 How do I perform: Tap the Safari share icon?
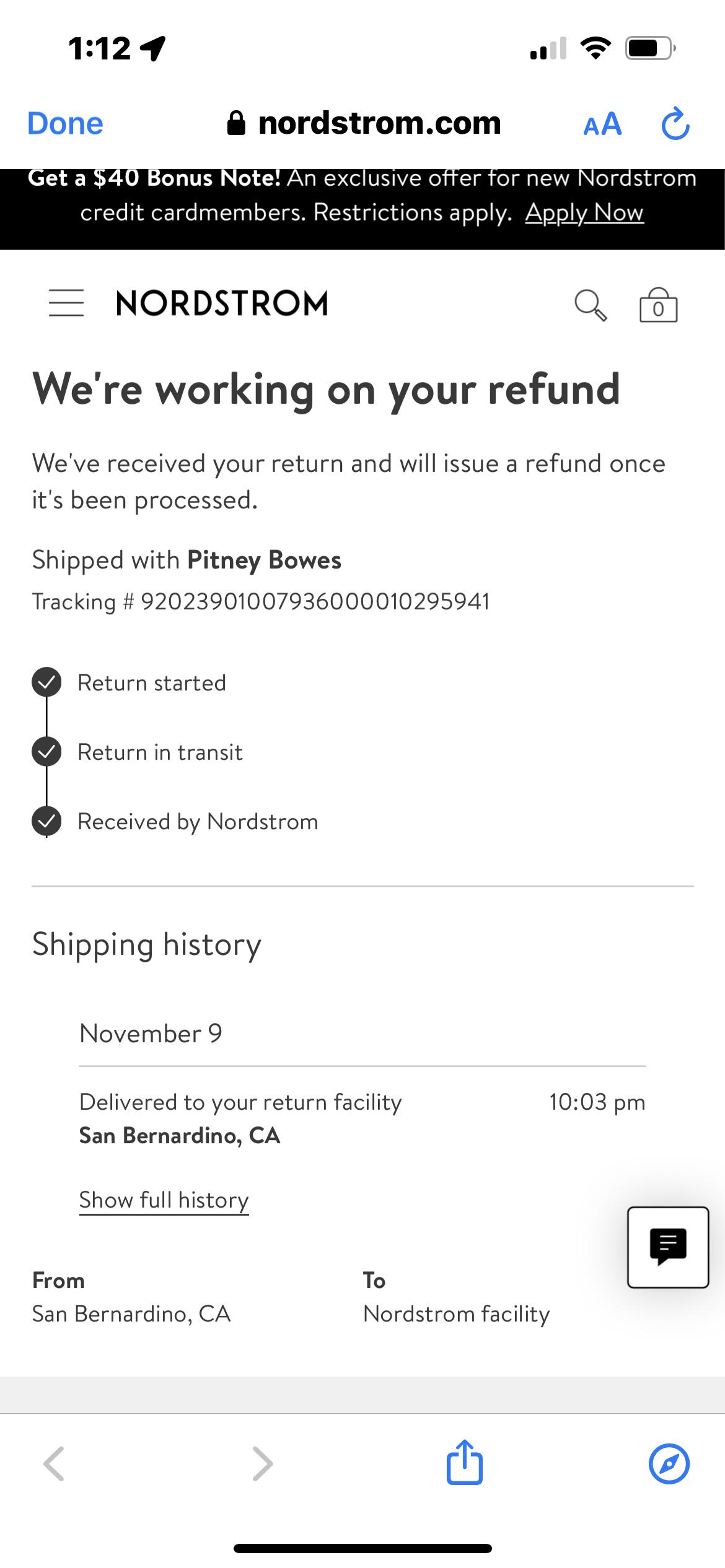click(464, 1462)
